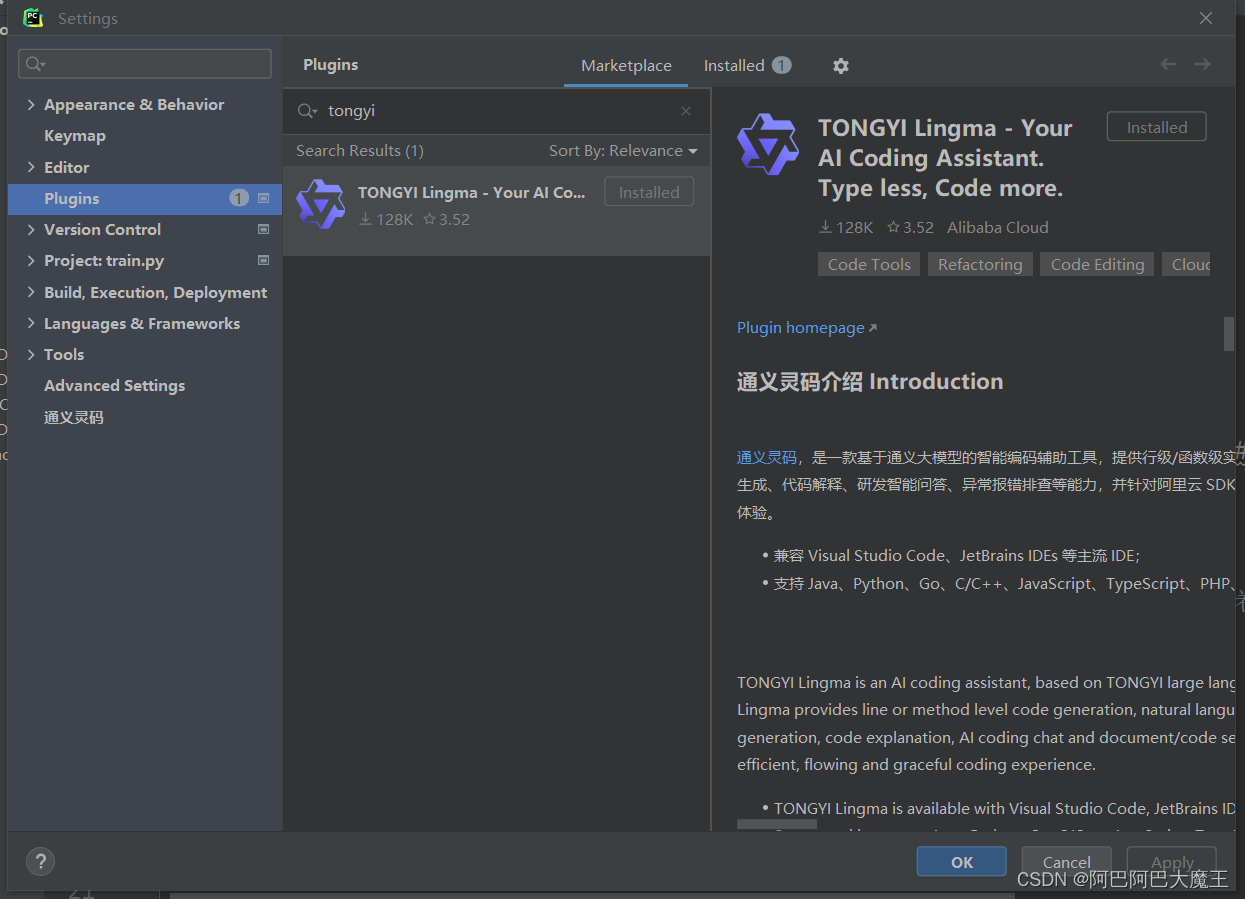The width and height of the screenshot is (1245, 899).
Task: Click the Plugins panel heading
Action: pyautogui.click(x=331, y=64)
